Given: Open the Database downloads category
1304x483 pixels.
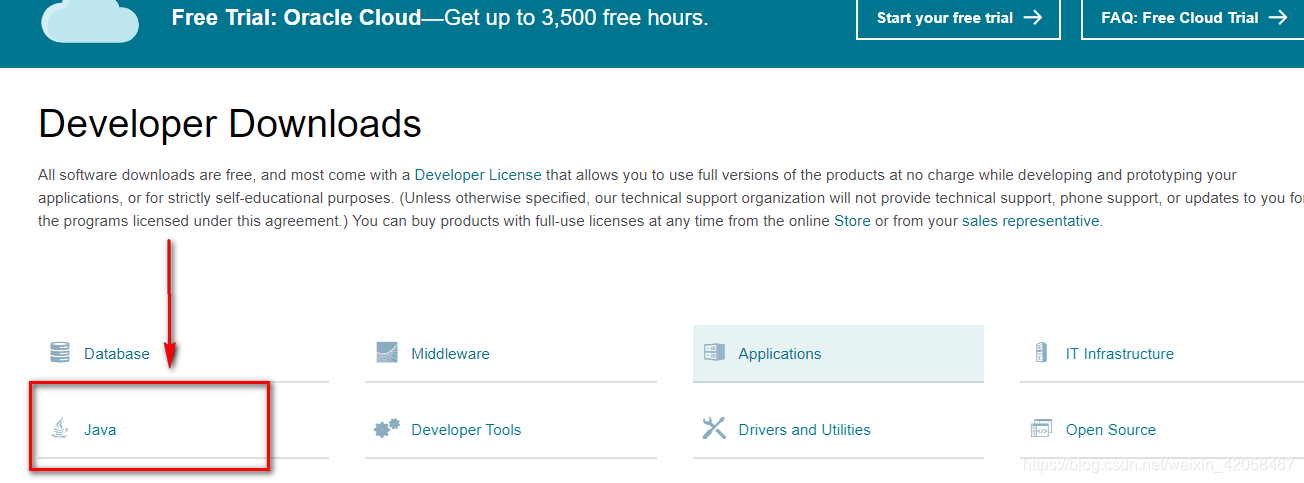Looking at the screenshot, I should 117,354.
